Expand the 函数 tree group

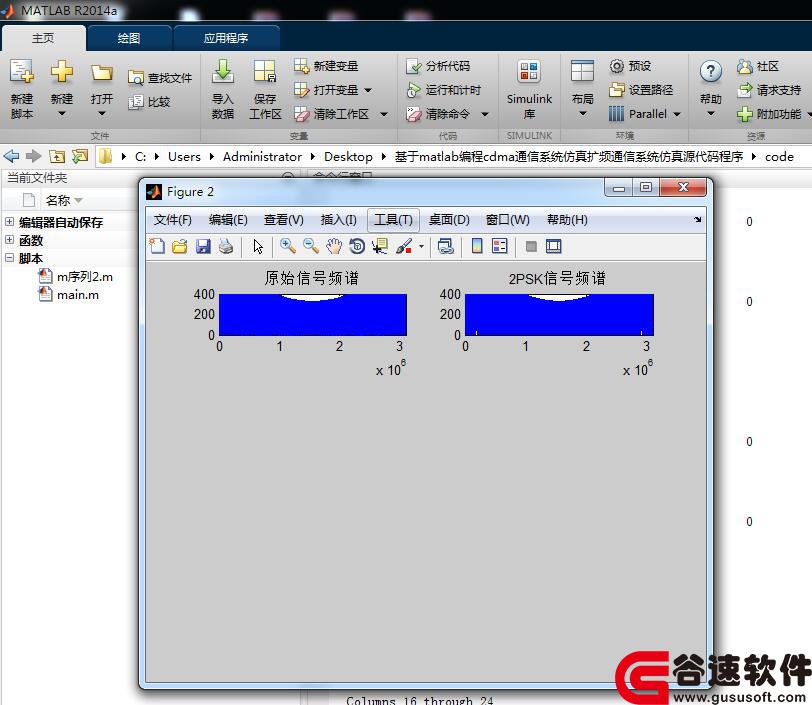(x=9, y=240)
